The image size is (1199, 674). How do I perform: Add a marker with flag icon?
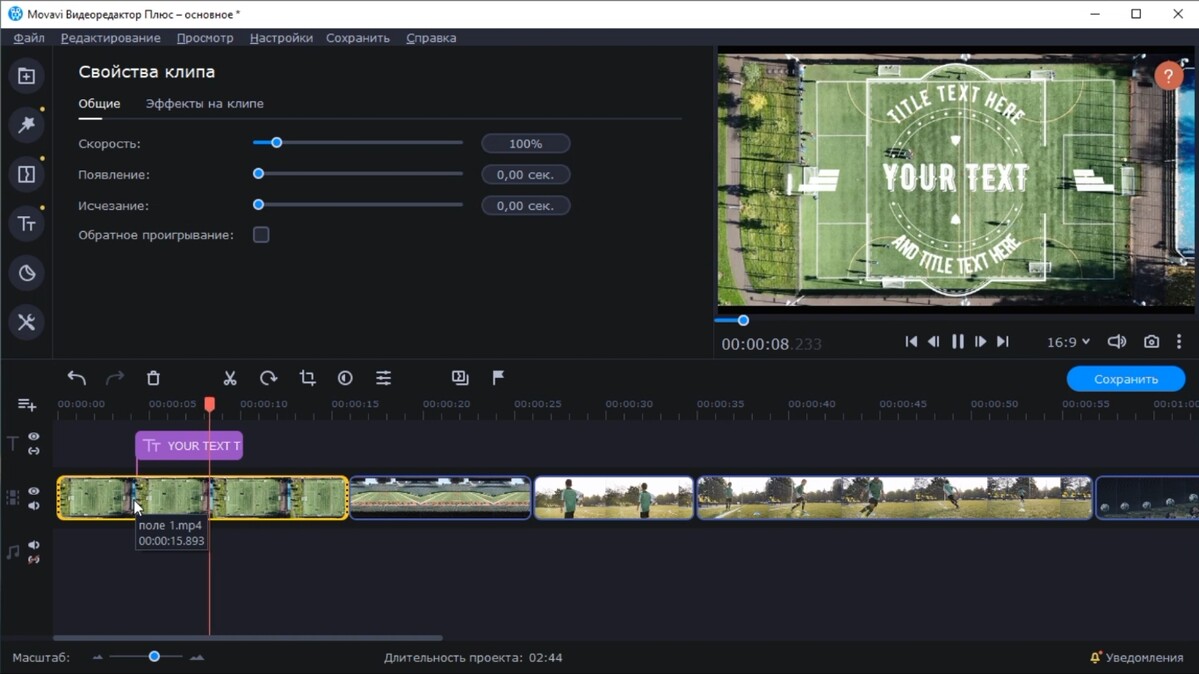498,378
